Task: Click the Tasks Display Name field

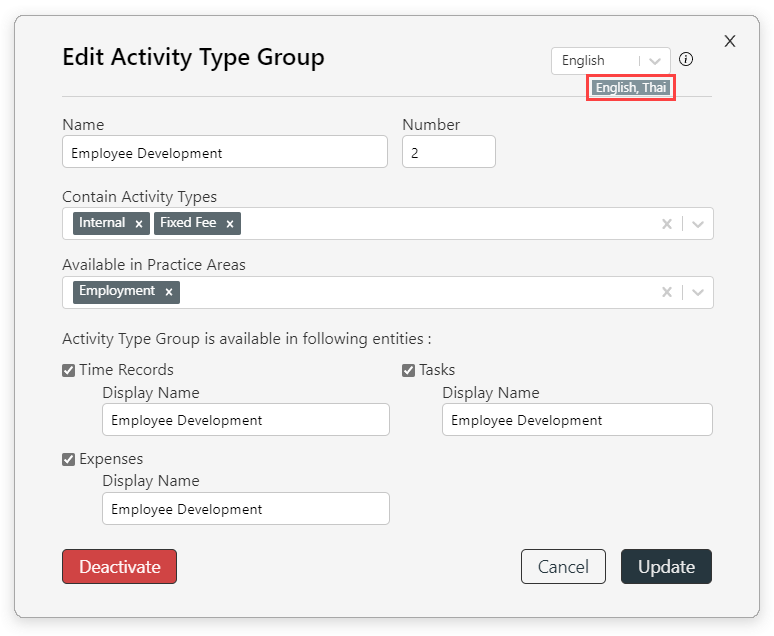Action: 577,420
